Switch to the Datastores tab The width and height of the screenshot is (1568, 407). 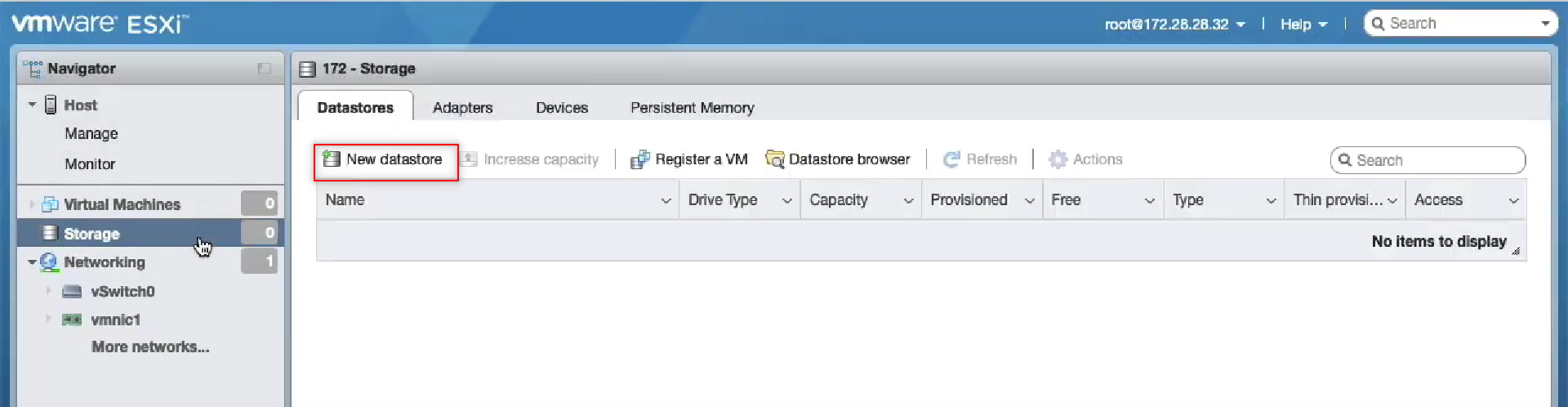[355, 107]
